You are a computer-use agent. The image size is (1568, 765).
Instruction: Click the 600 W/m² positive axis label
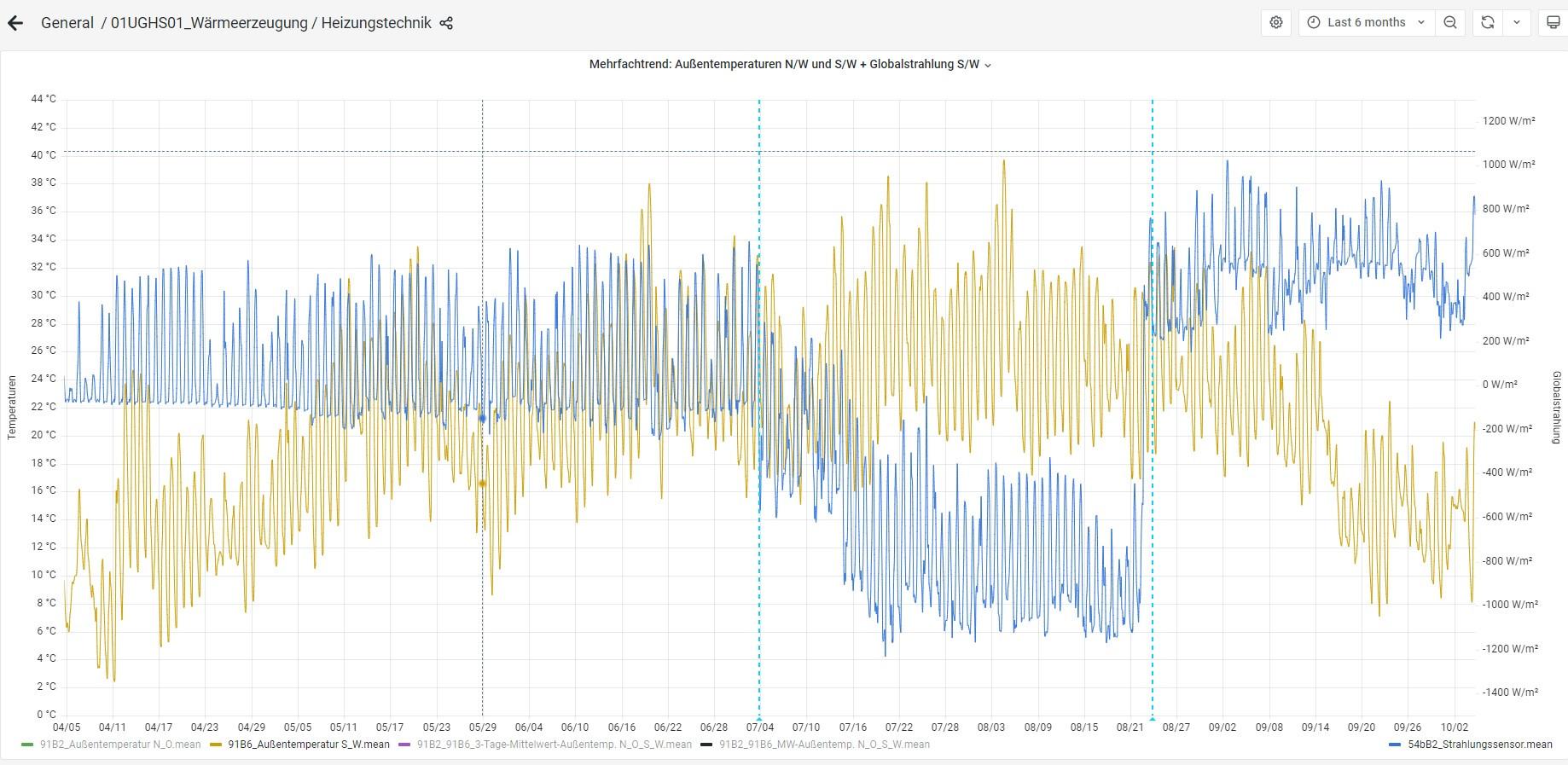click(1506, 253)
